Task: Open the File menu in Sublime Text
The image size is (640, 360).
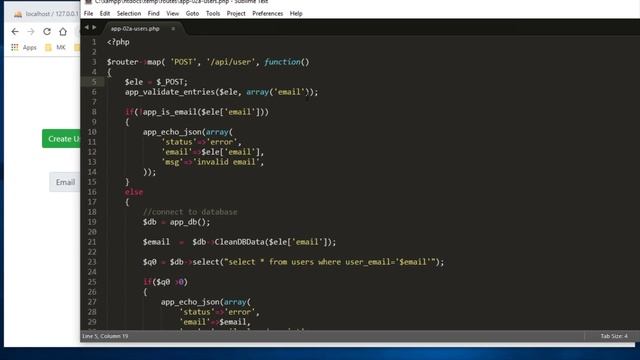Action: click(x=88, y=13)
